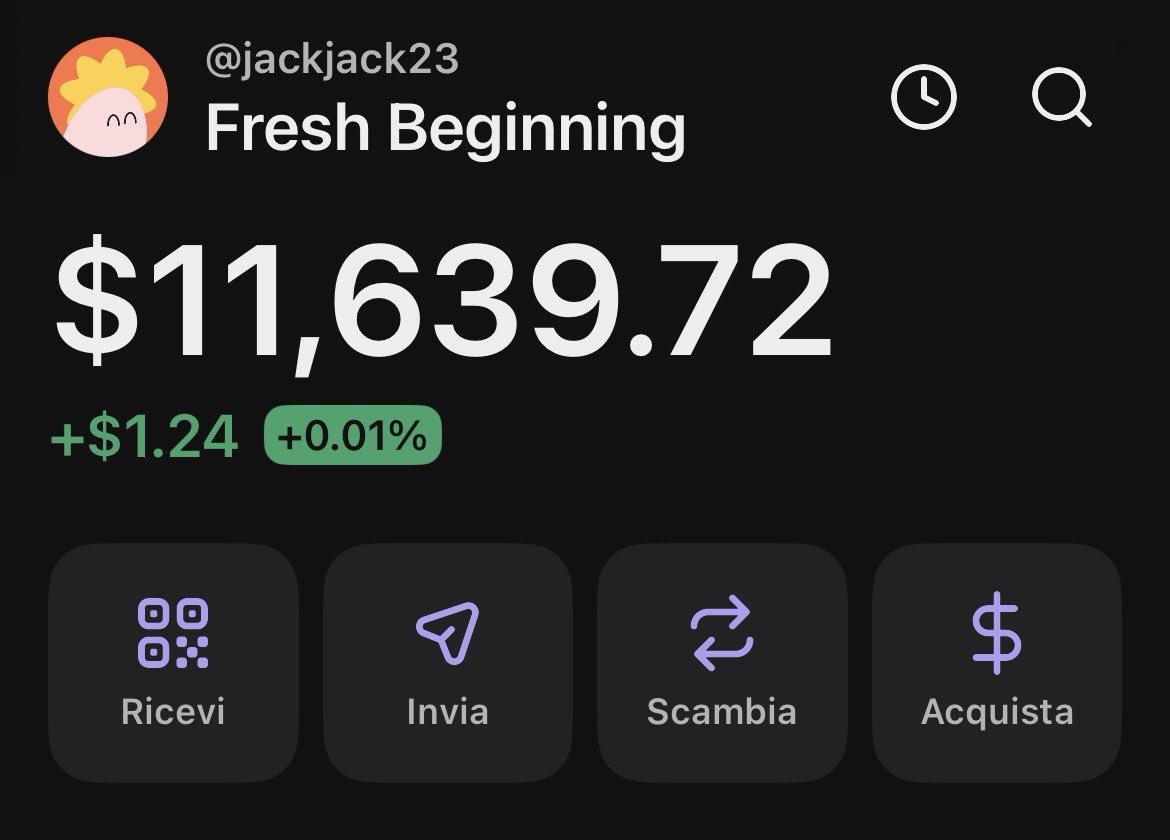
Task: Tap the Scambia text label
Action: [x=721, y=712]
